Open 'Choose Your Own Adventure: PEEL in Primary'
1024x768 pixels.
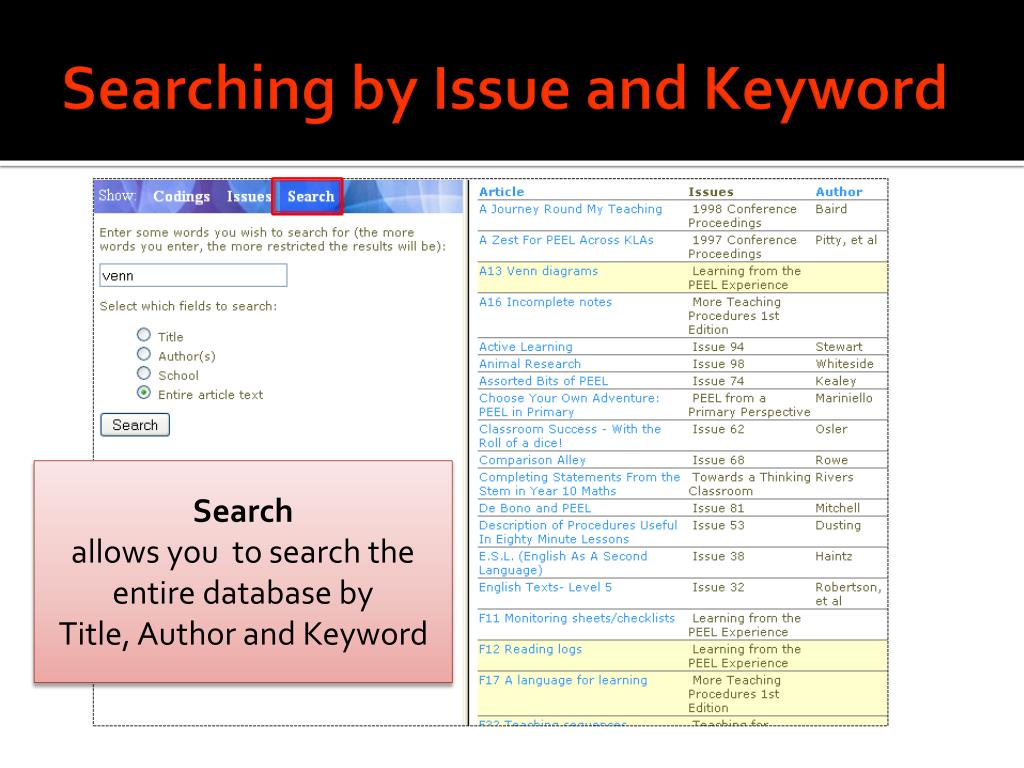(569, 405)
